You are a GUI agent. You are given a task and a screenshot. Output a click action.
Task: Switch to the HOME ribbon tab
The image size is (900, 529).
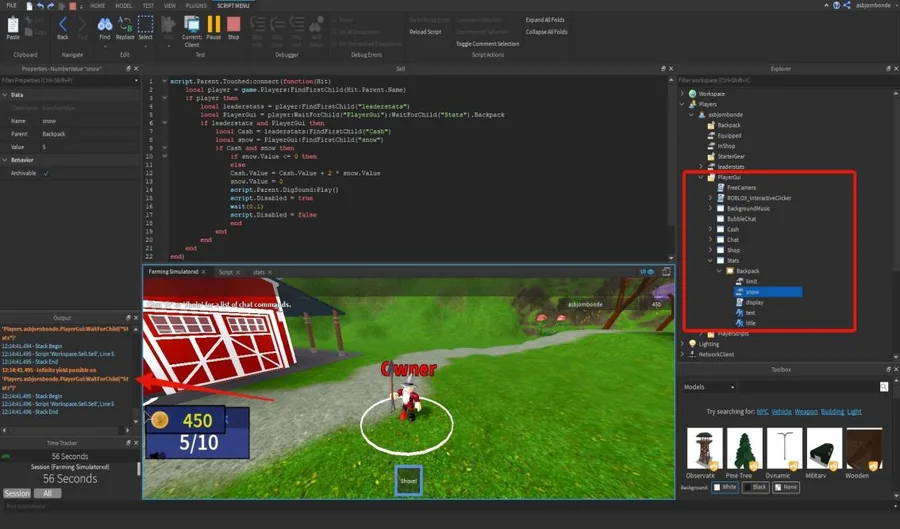click(x=98, y=5)
